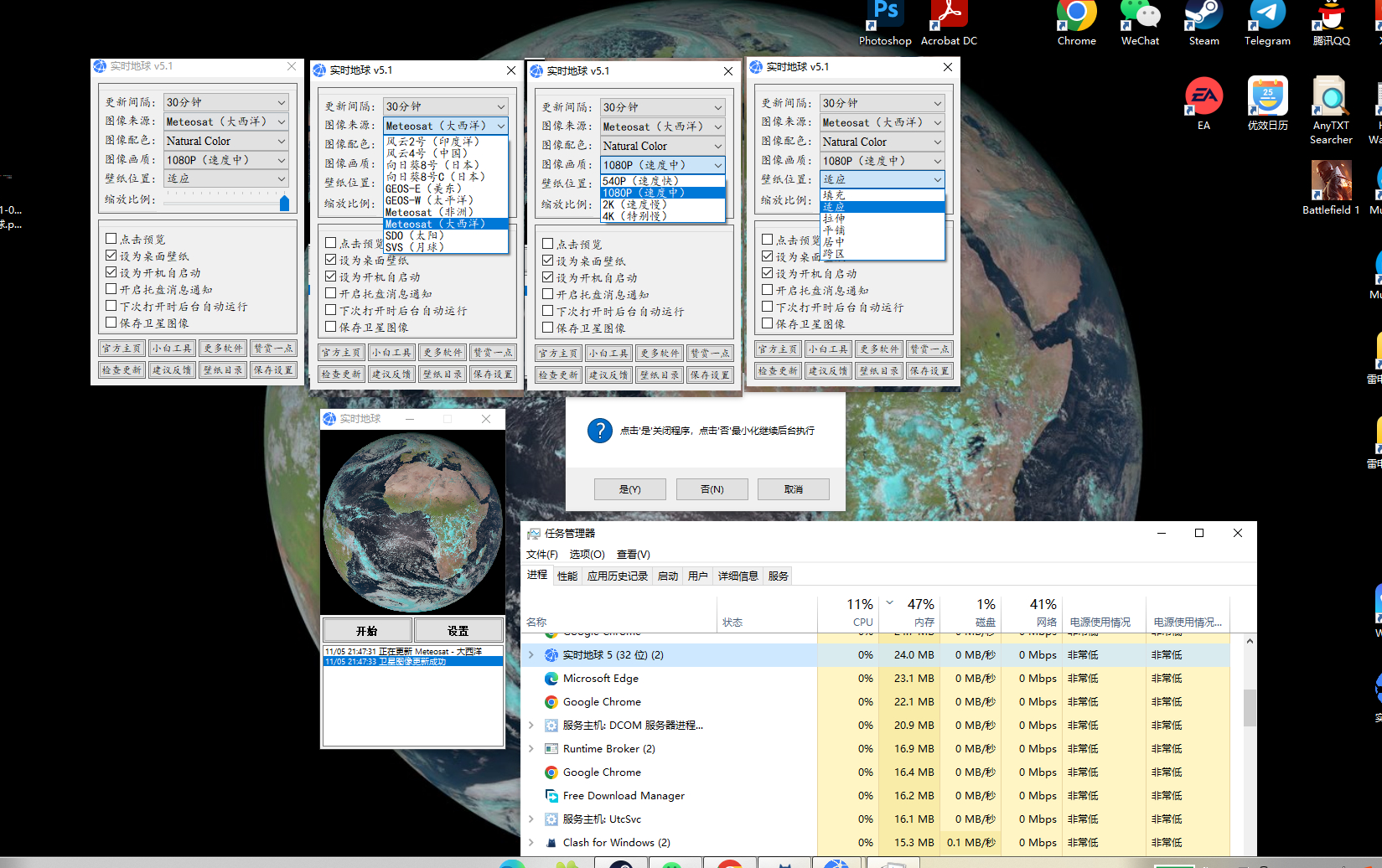
Task: Check 保存卫星图像 in the leftmost settings window
Action: tap(111, 323)
